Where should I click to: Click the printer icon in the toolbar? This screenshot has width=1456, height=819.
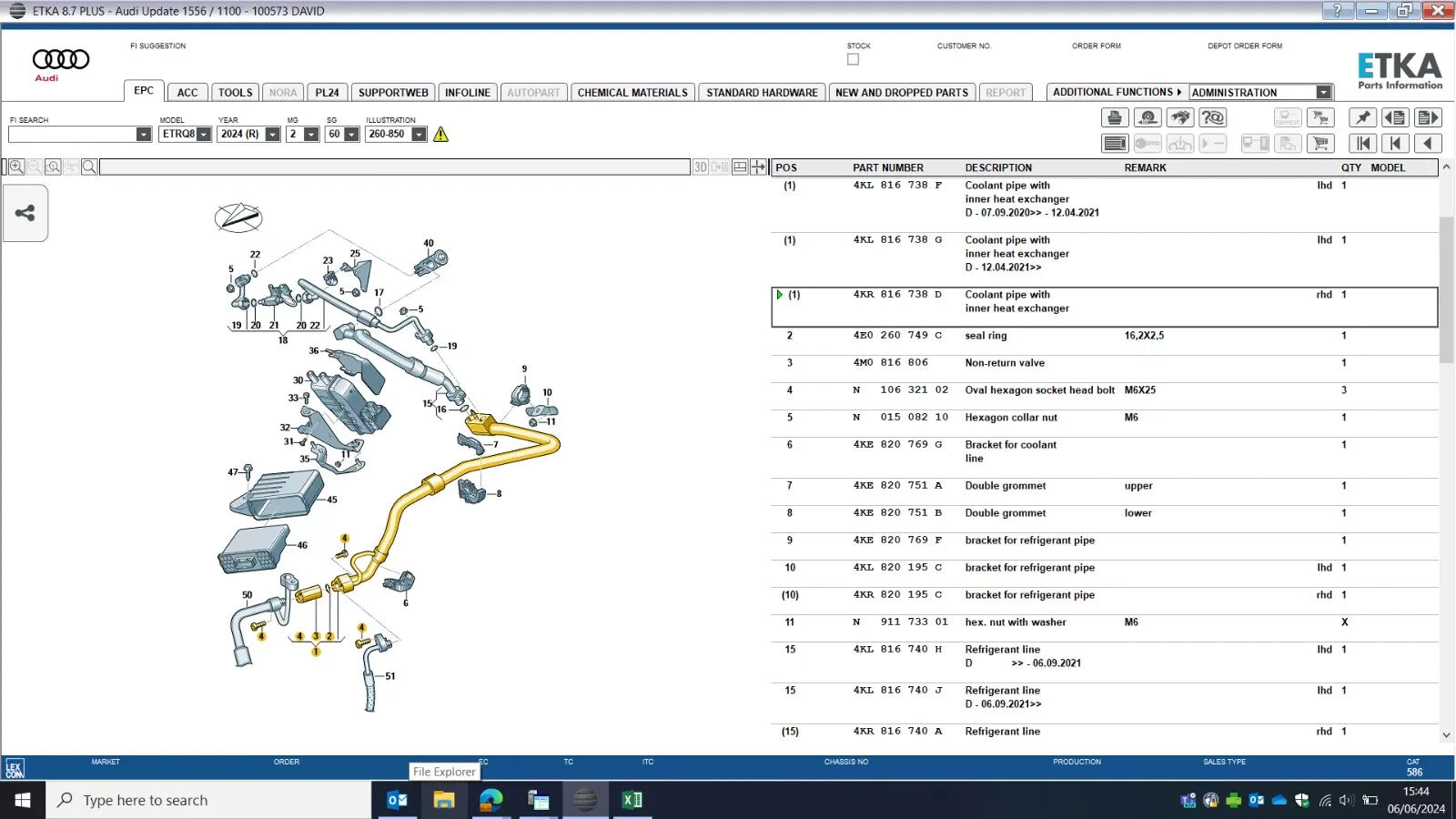(x=1115, y=117)
